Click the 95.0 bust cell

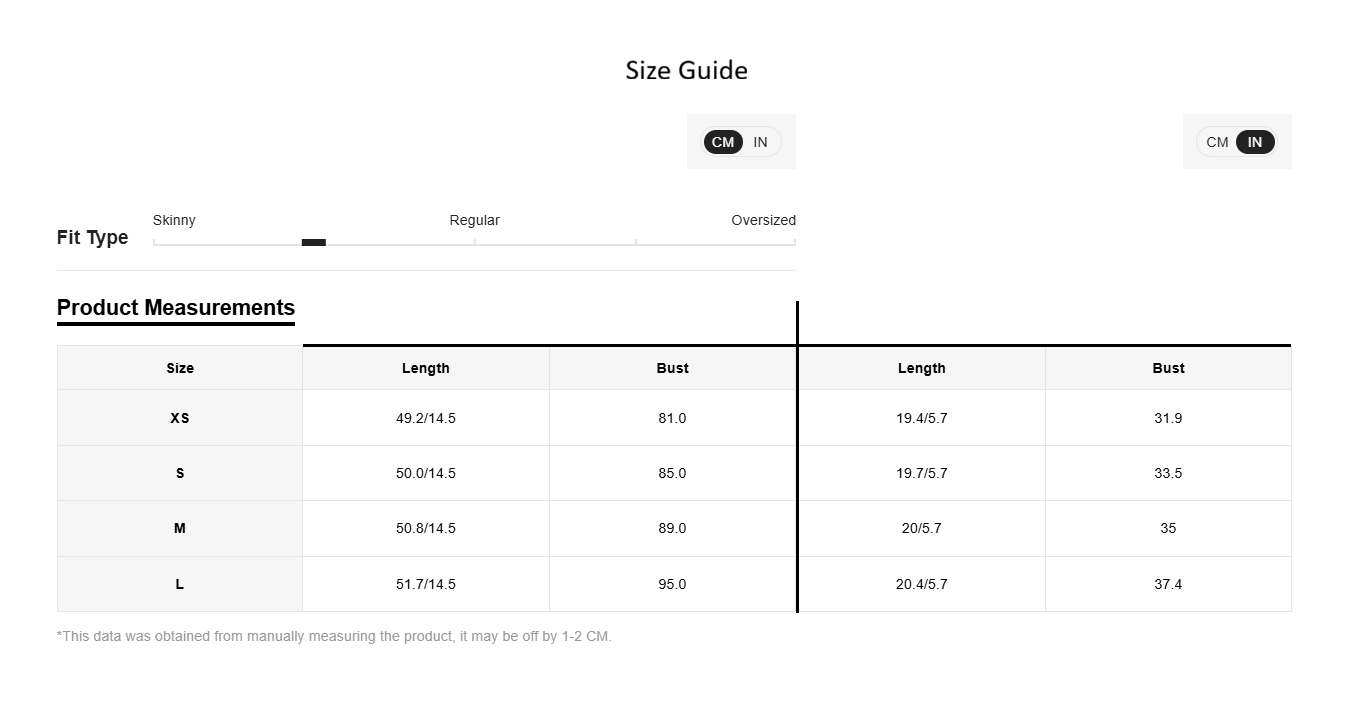coord(673,584)
